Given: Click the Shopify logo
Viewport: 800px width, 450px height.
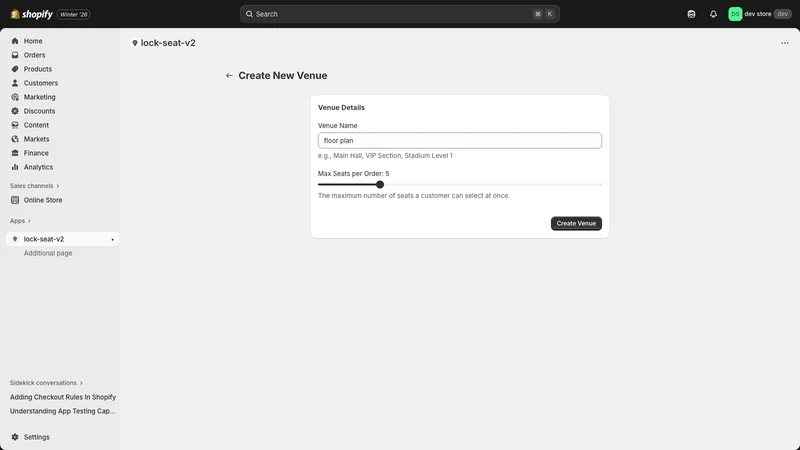Looking at the screenshot, I should tap(32, 14).
